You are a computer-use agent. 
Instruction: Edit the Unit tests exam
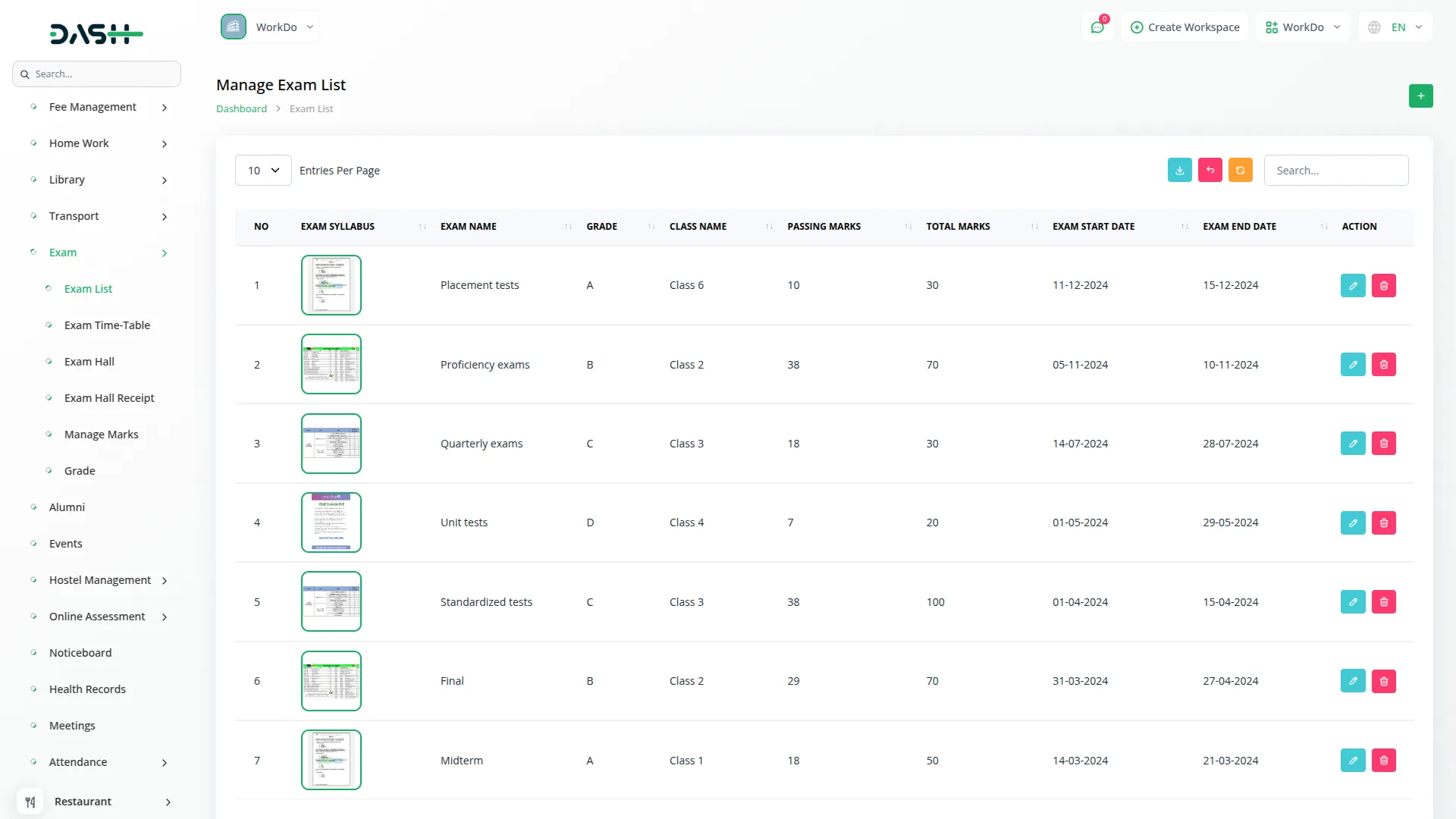[x=1353, y=522]
